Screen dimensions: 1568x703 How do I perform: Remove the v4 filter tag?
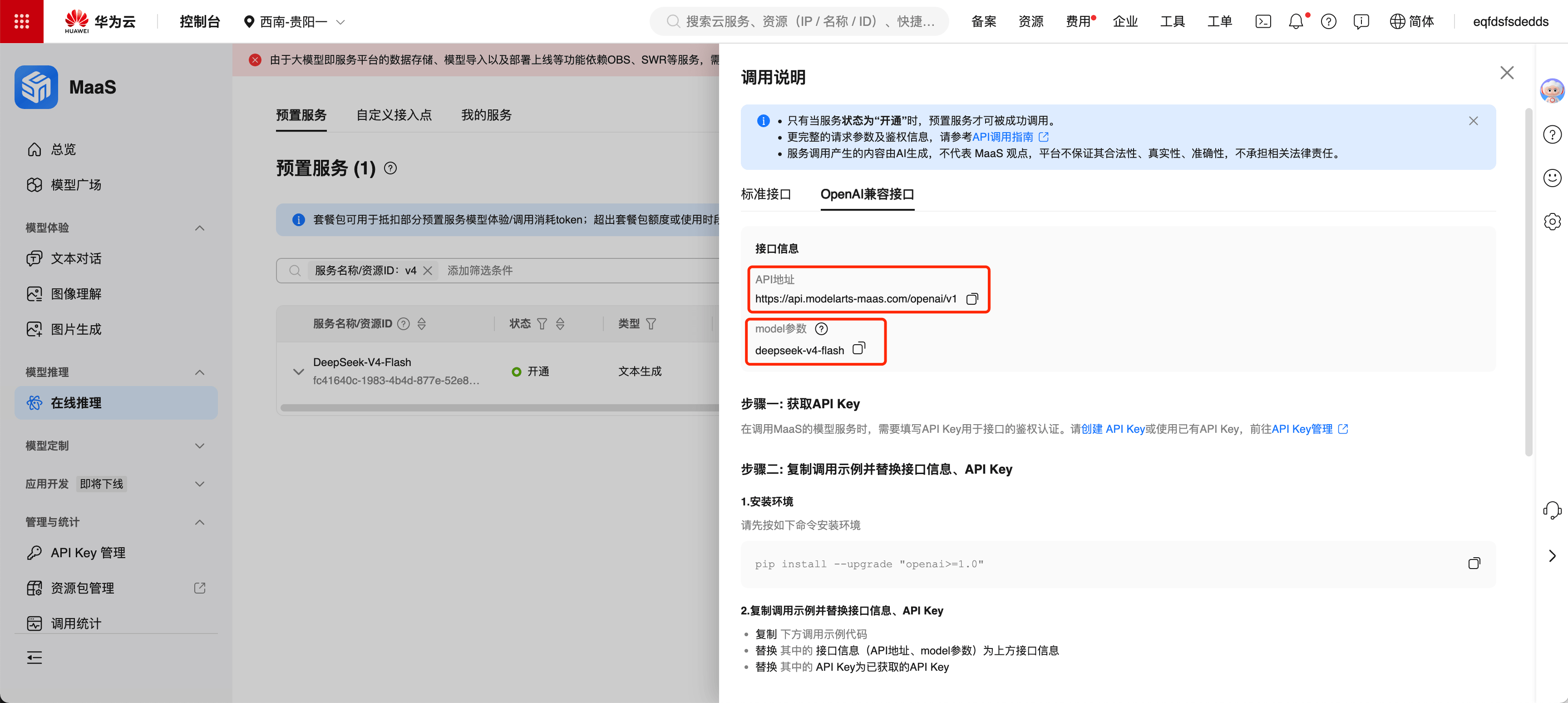point(428,271)
